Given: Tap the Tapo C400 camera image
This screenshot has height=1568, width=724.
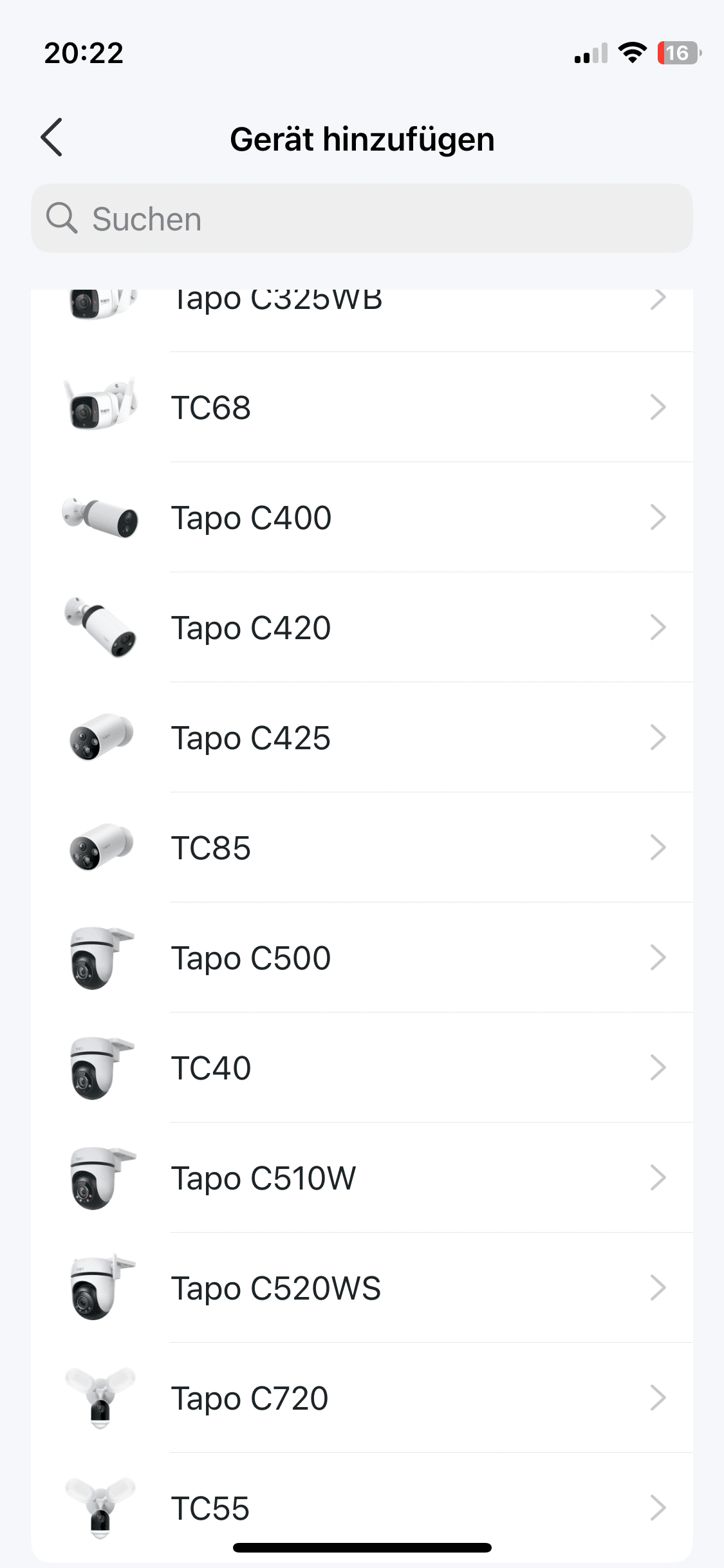Looking at the screenshot, I should [101, 517].
